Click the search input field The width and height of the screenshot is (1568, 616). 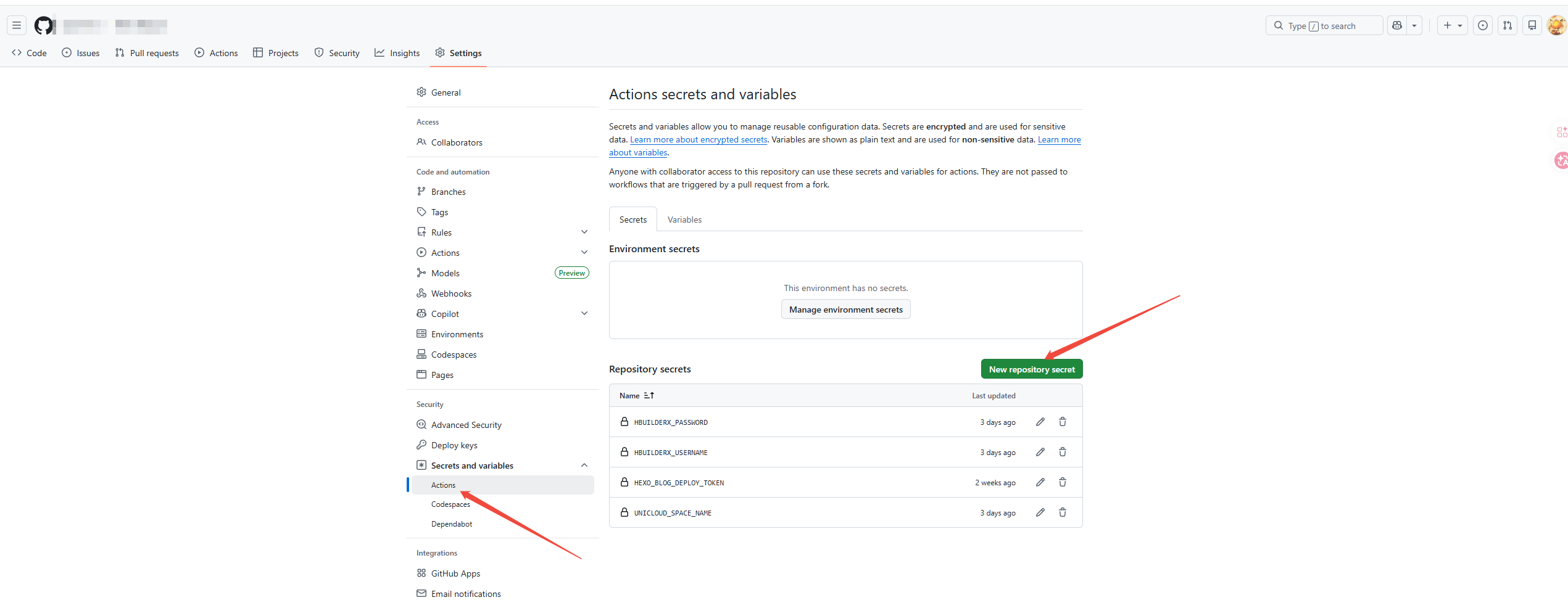point(1324,26)
